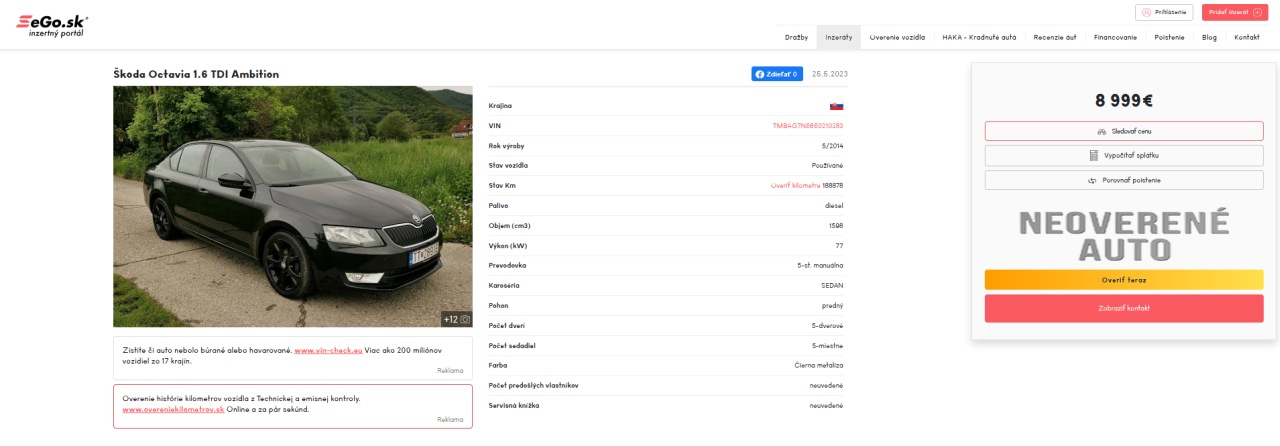Click the Porovnať poistenie button
Image resolution: width=1280 pixels, height=446 pixels.
[x=1124, y=180]
